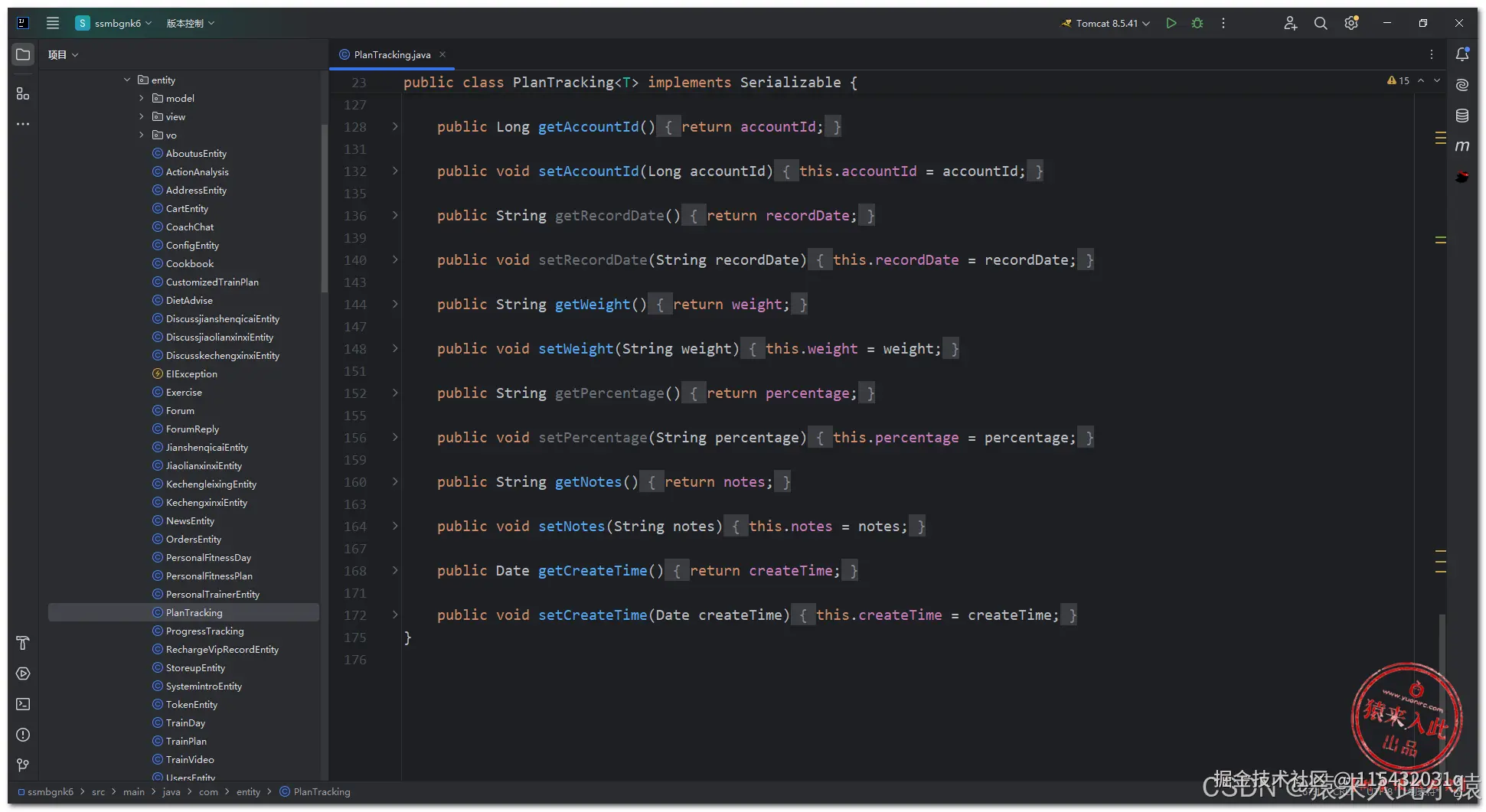Switch to the PlanTracking.java editor tab

coord(392,54)
